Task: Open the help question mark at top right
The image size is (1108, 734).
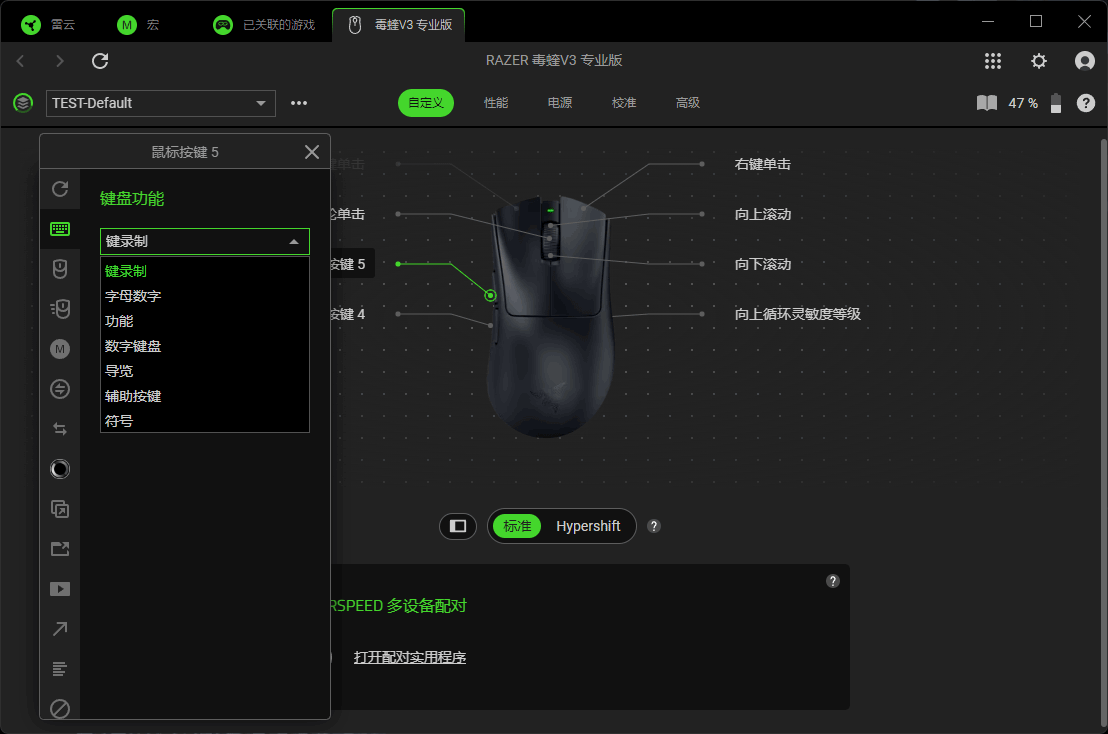Action: click(1086, 103)
